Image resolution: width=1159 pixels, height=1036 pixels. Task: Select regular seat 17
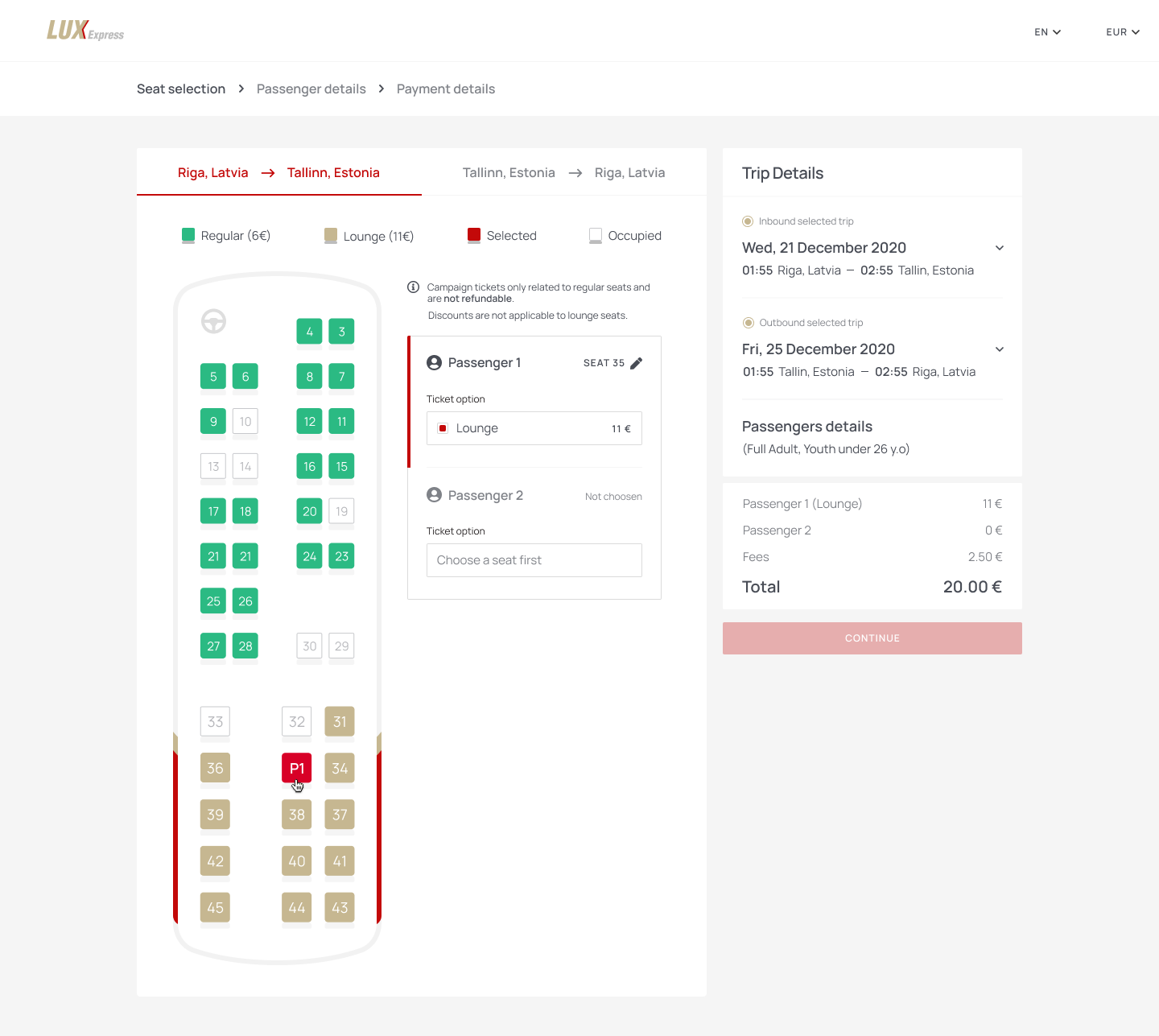213,511
